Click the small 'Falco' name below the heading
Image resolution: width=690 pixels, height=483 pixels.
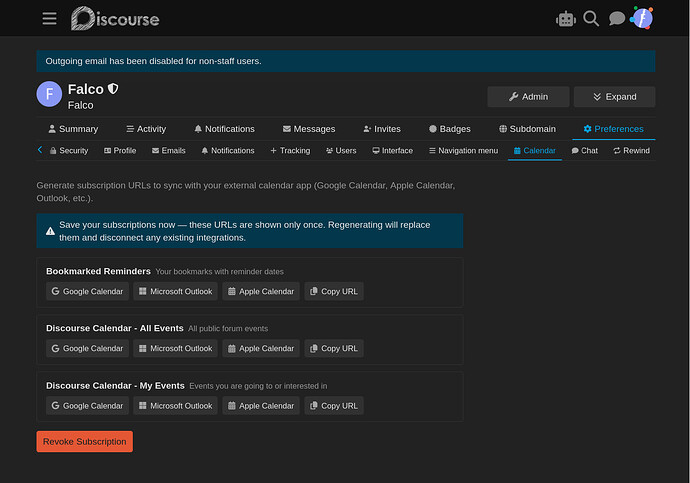pyautogui.click(x=81, y=105)
